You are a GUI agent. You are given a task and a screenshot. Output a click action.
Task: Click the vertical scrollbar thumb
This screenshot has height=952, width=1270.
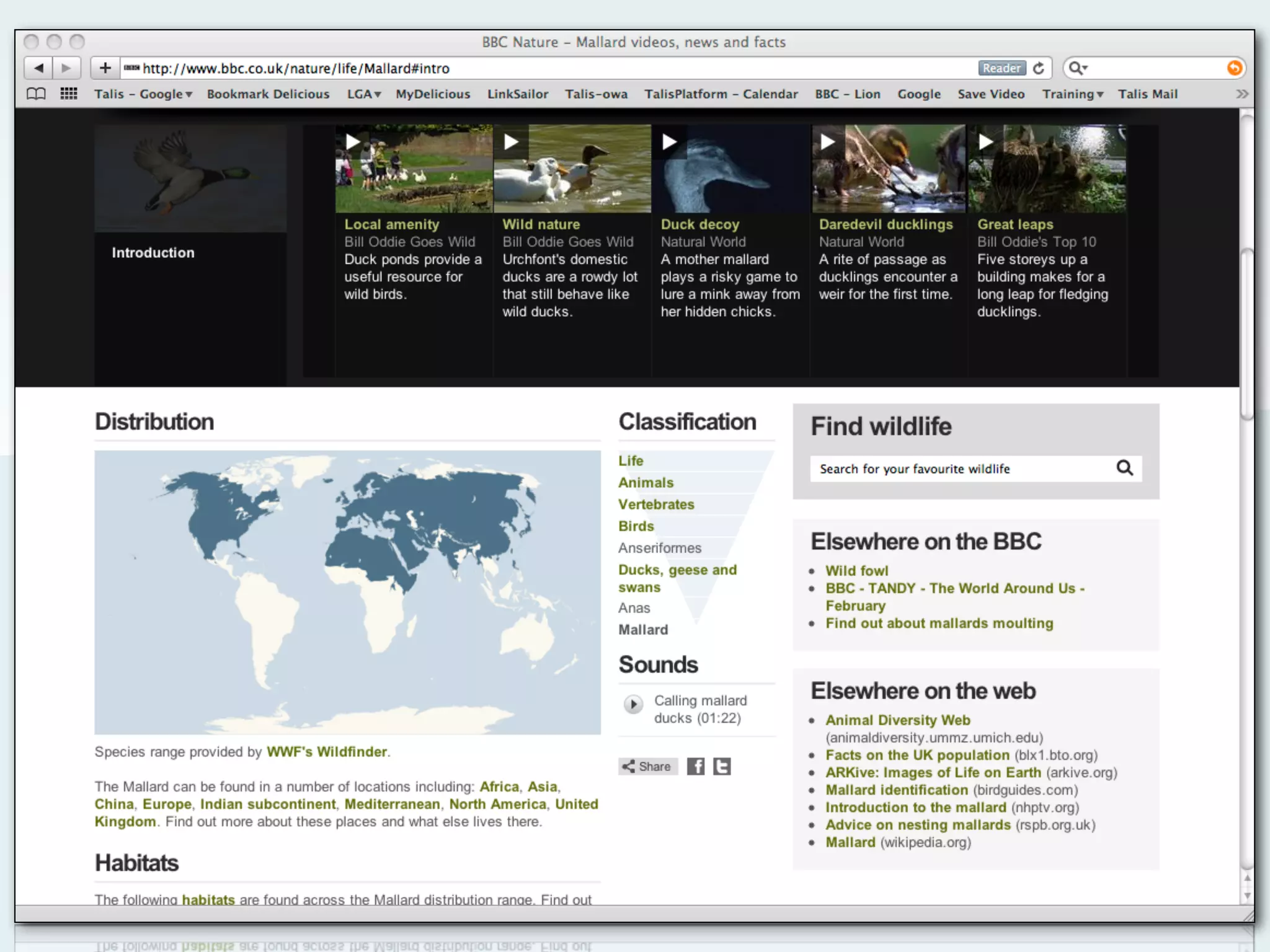(1246, 335)
